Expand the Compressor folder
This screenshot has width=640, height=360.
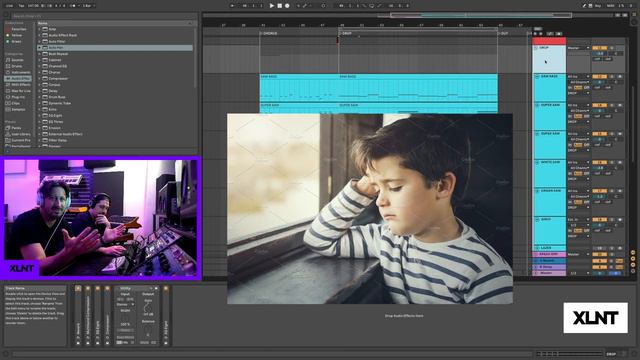pyautogui.click(x=40, y=78)
